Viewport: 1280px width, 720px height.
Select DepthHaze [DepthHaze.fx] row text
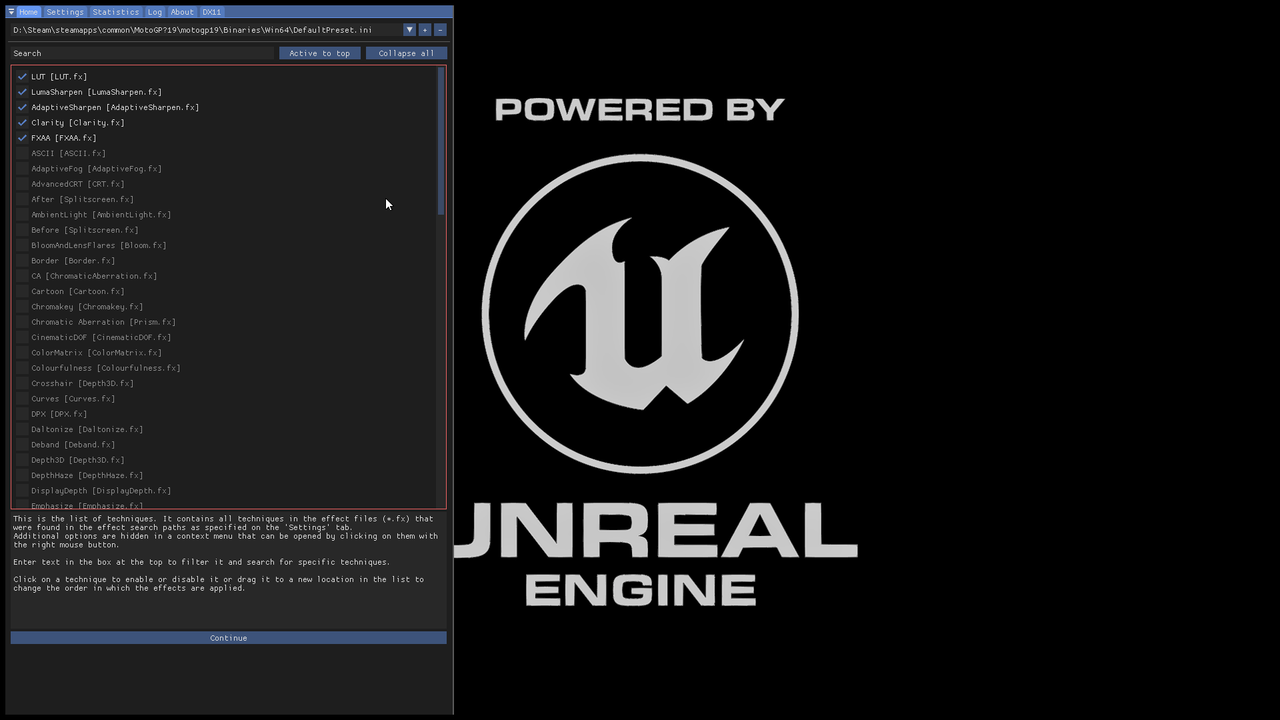pyautogui.click(x=87, y=476)
